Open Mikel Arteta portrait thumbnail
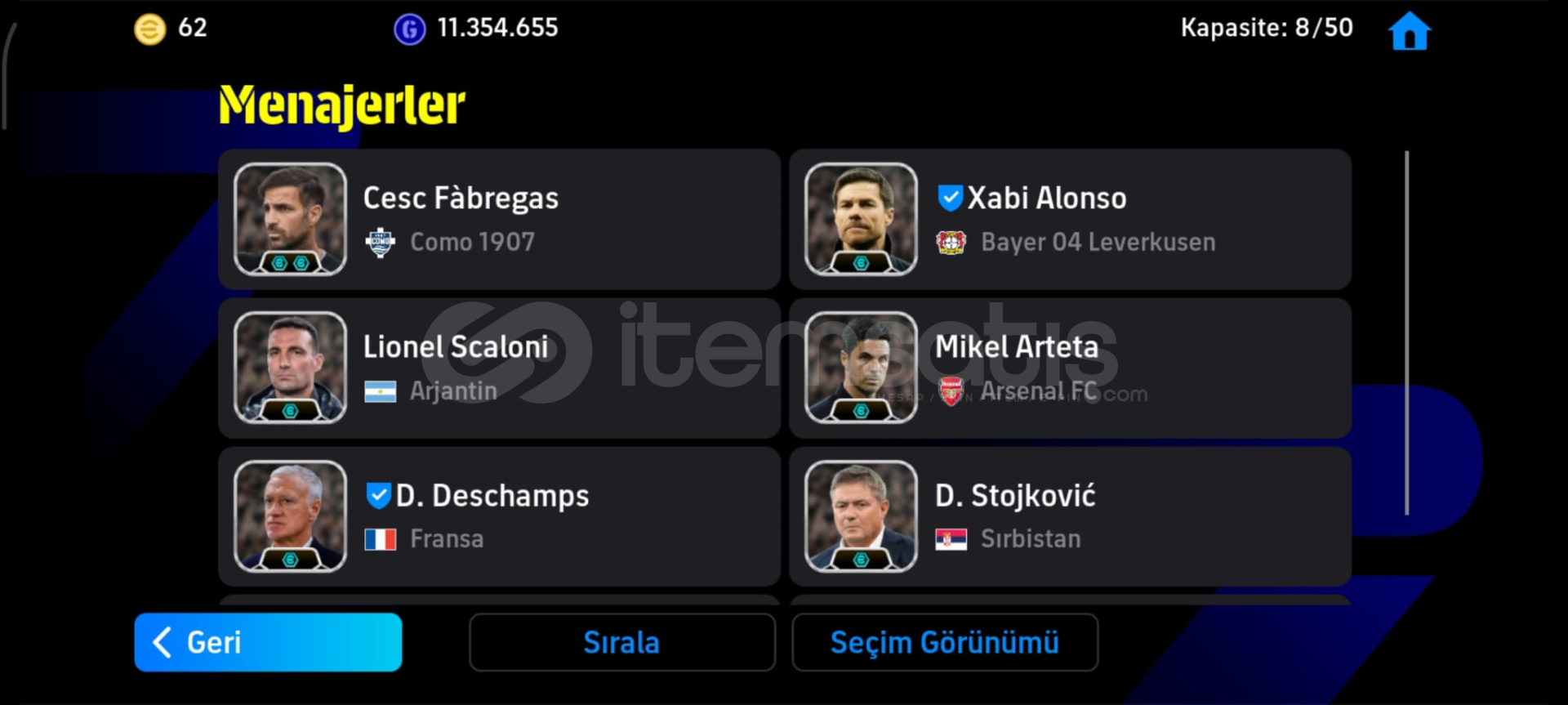 [x=861, y=368]
